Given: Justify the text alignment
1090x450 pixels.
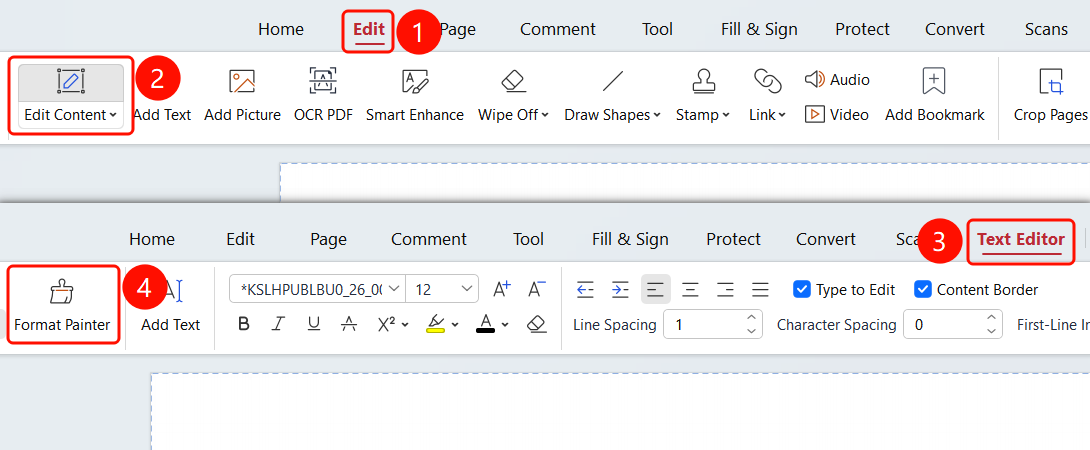Looking at the screenshot, I should (760, 289).
